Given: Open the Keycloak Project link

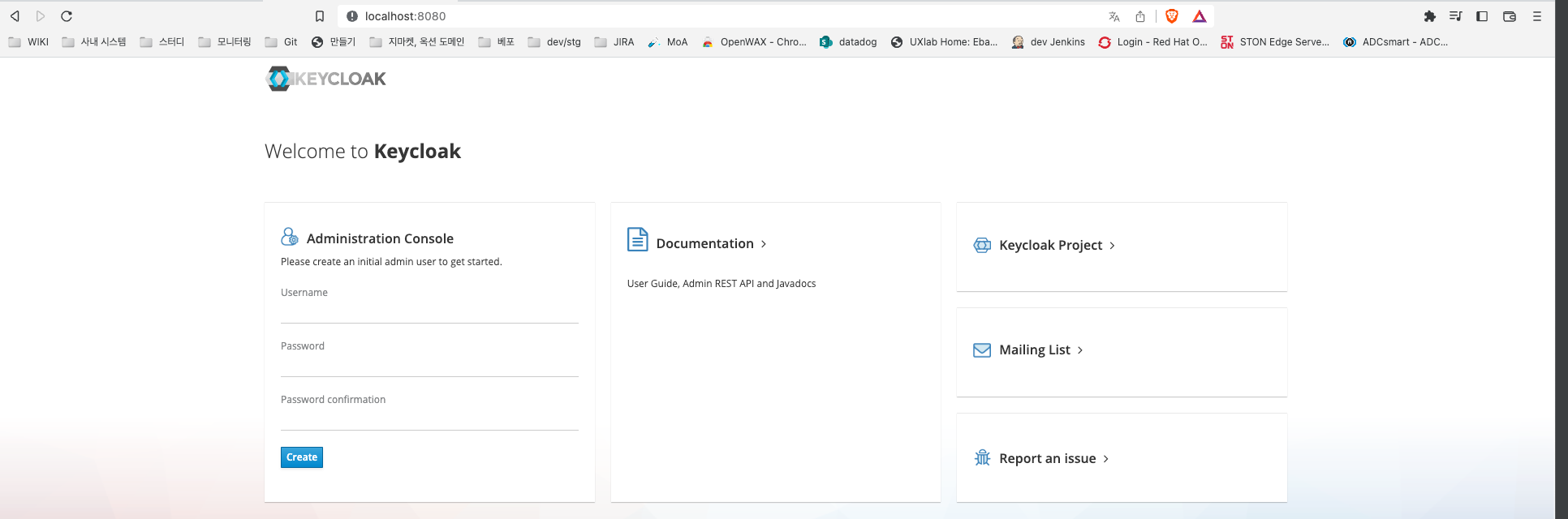Looking at the screenshot, I should tap(1051, 246).
